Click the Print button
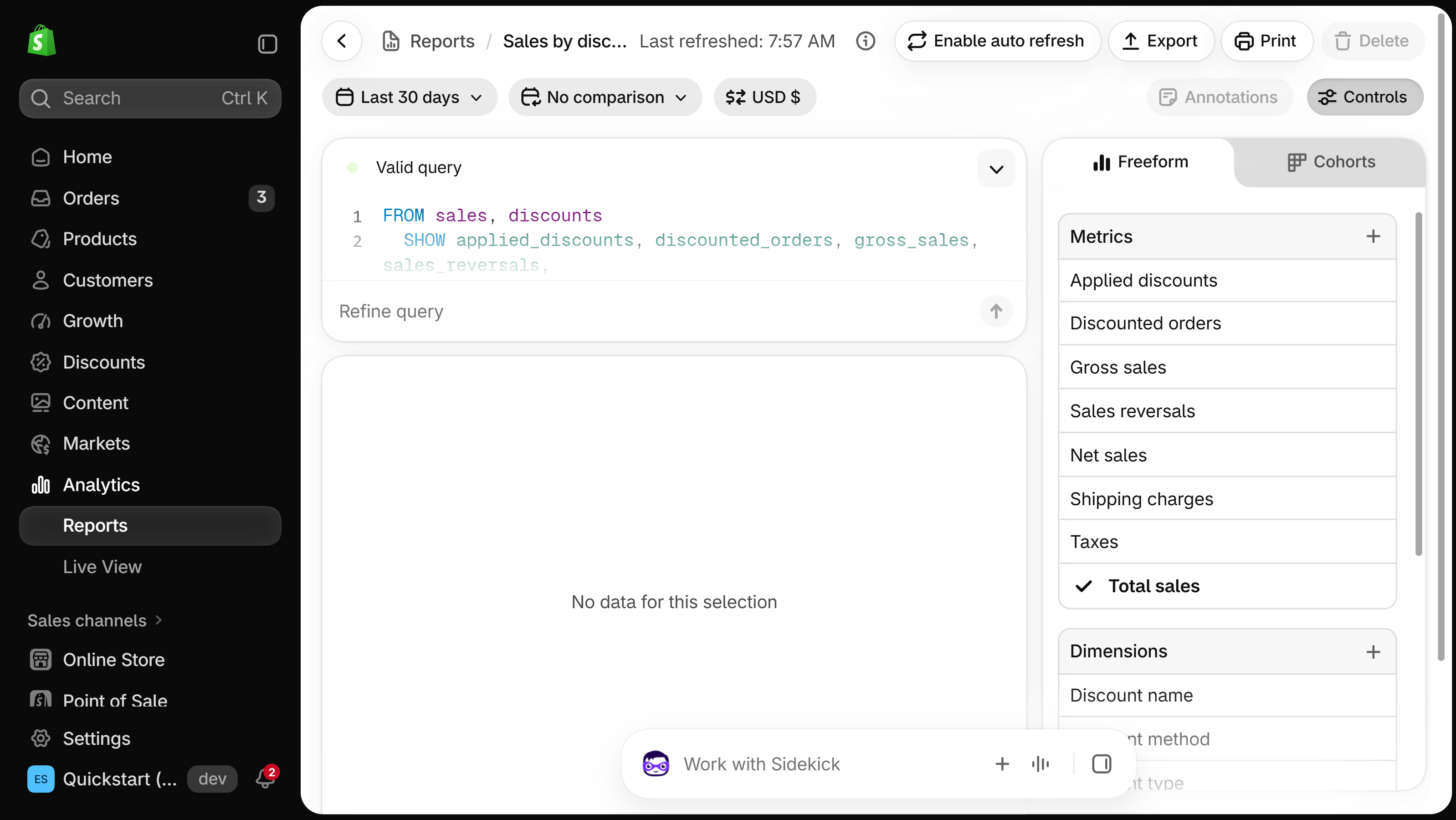This screenshot has width=1456, height=820. pyautogui.click(x=1266, y=41)
